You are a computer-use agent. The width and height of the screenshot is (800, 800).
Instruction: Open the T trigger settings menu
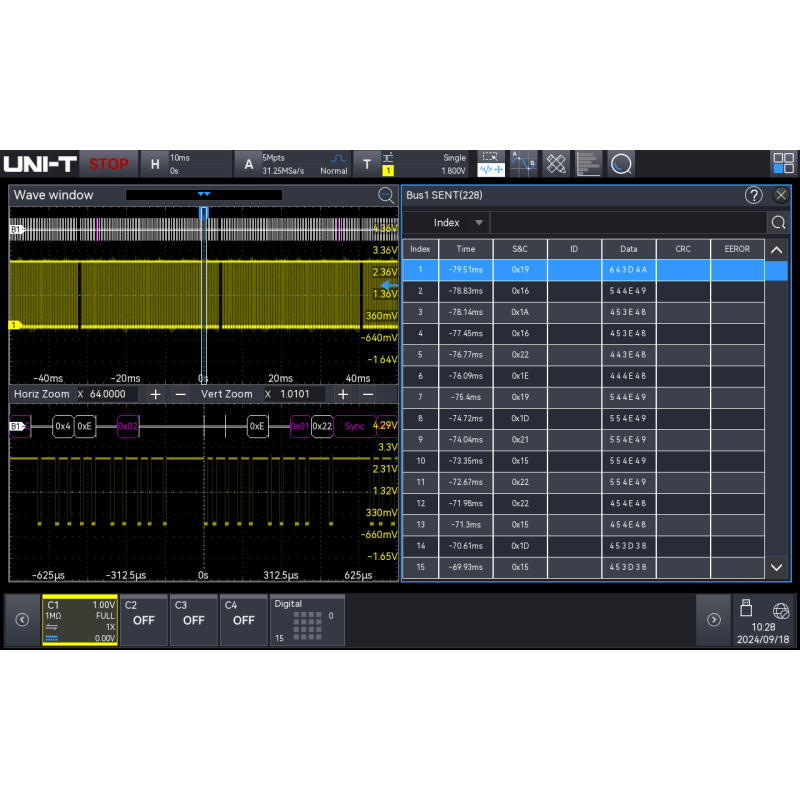point(367,164)
